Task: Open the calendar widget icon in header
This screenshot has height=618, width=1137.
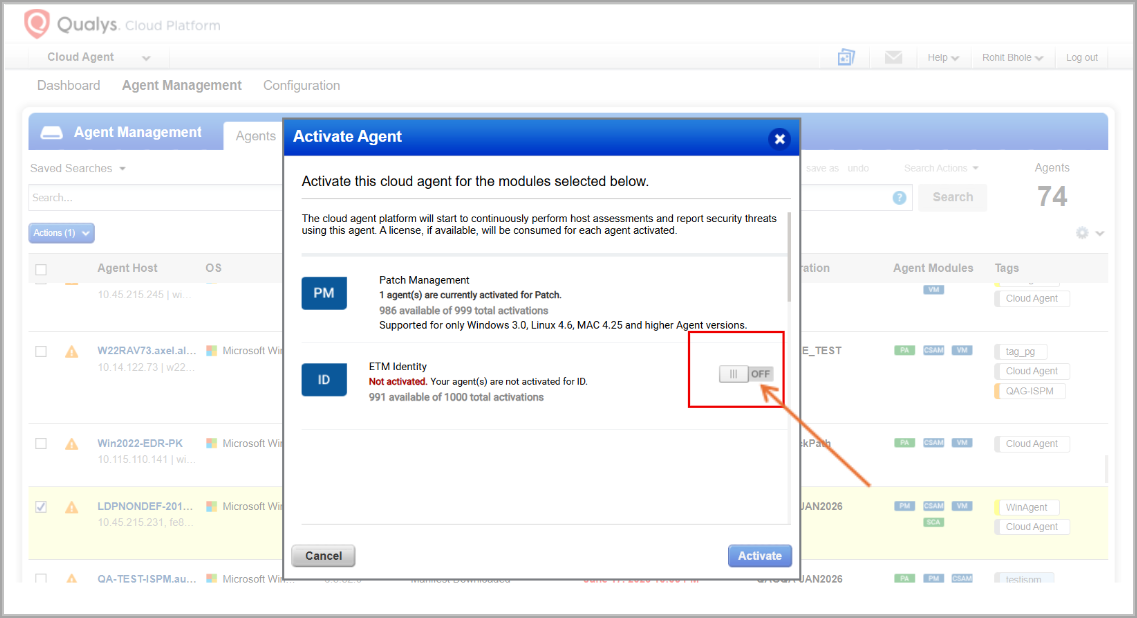Action: (846, 57)
